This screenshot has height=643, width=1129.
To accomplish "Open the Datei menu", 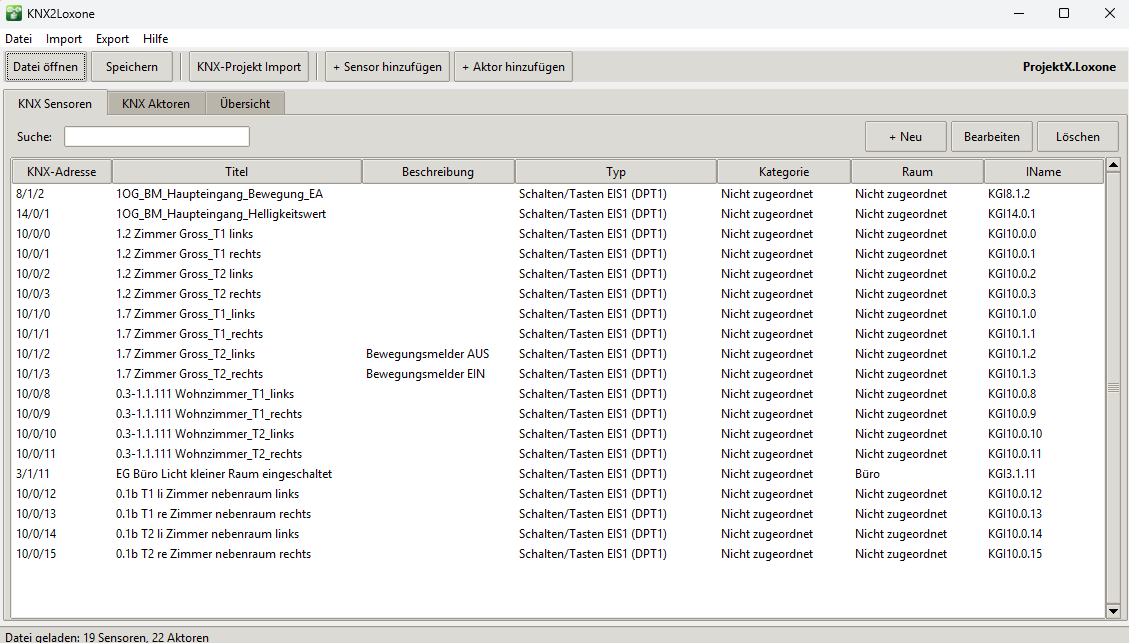I will (x=19, y=39).
